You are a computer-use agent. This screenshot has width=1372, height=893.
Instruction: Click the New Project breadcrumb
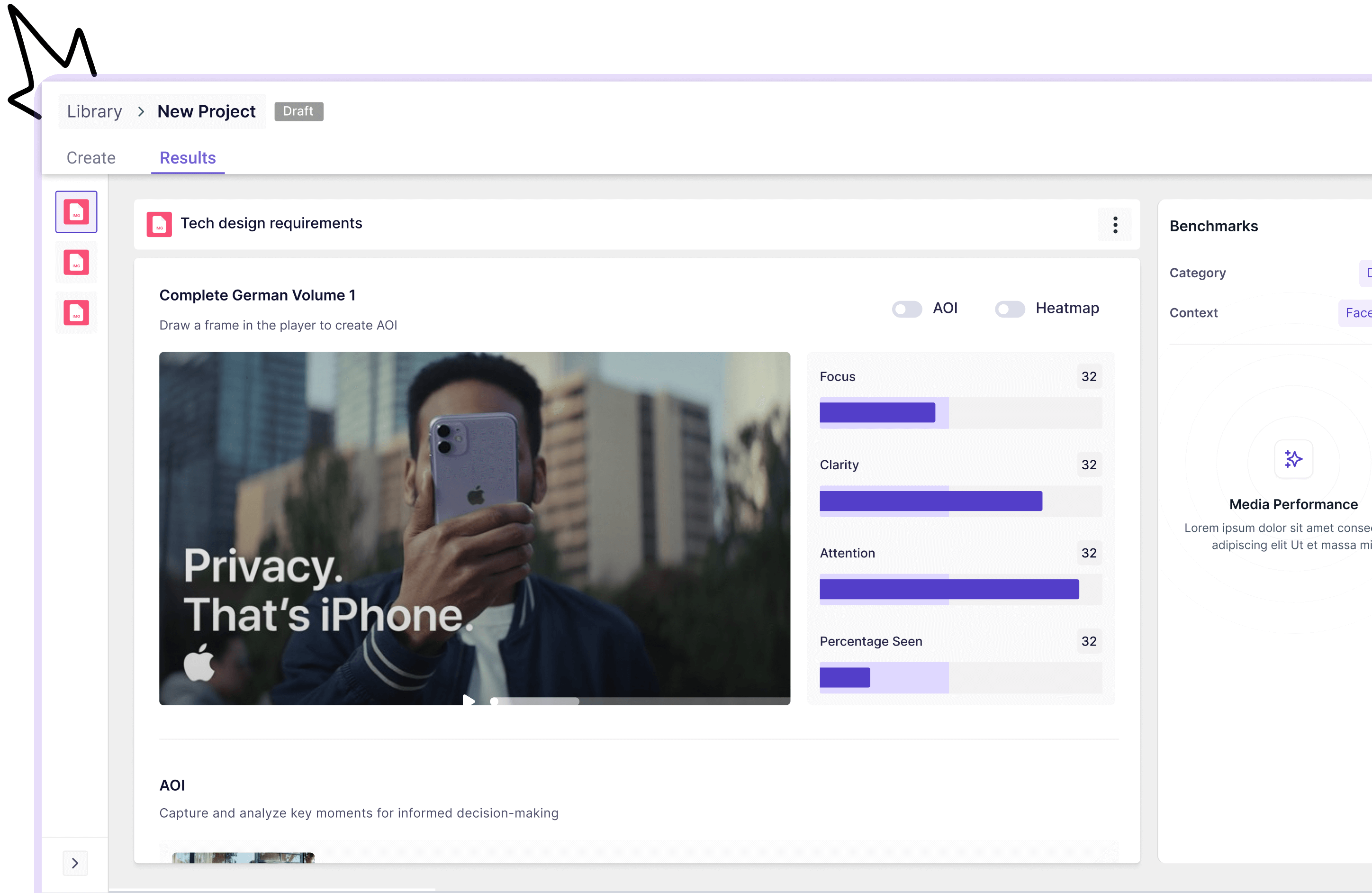point(207,111)
